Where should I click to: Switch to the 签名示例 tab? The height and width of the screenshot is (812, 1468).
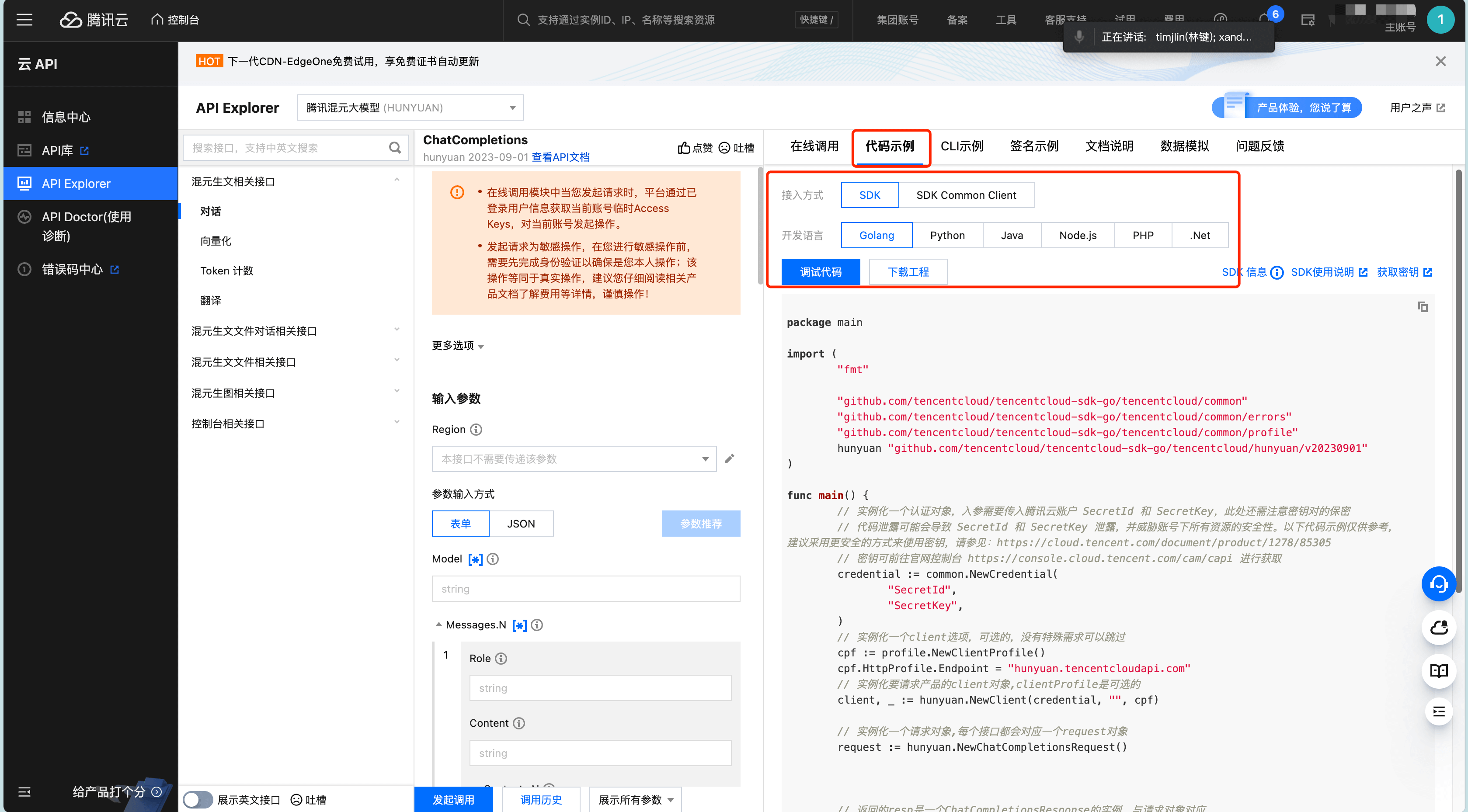[x=1034, y=146]
